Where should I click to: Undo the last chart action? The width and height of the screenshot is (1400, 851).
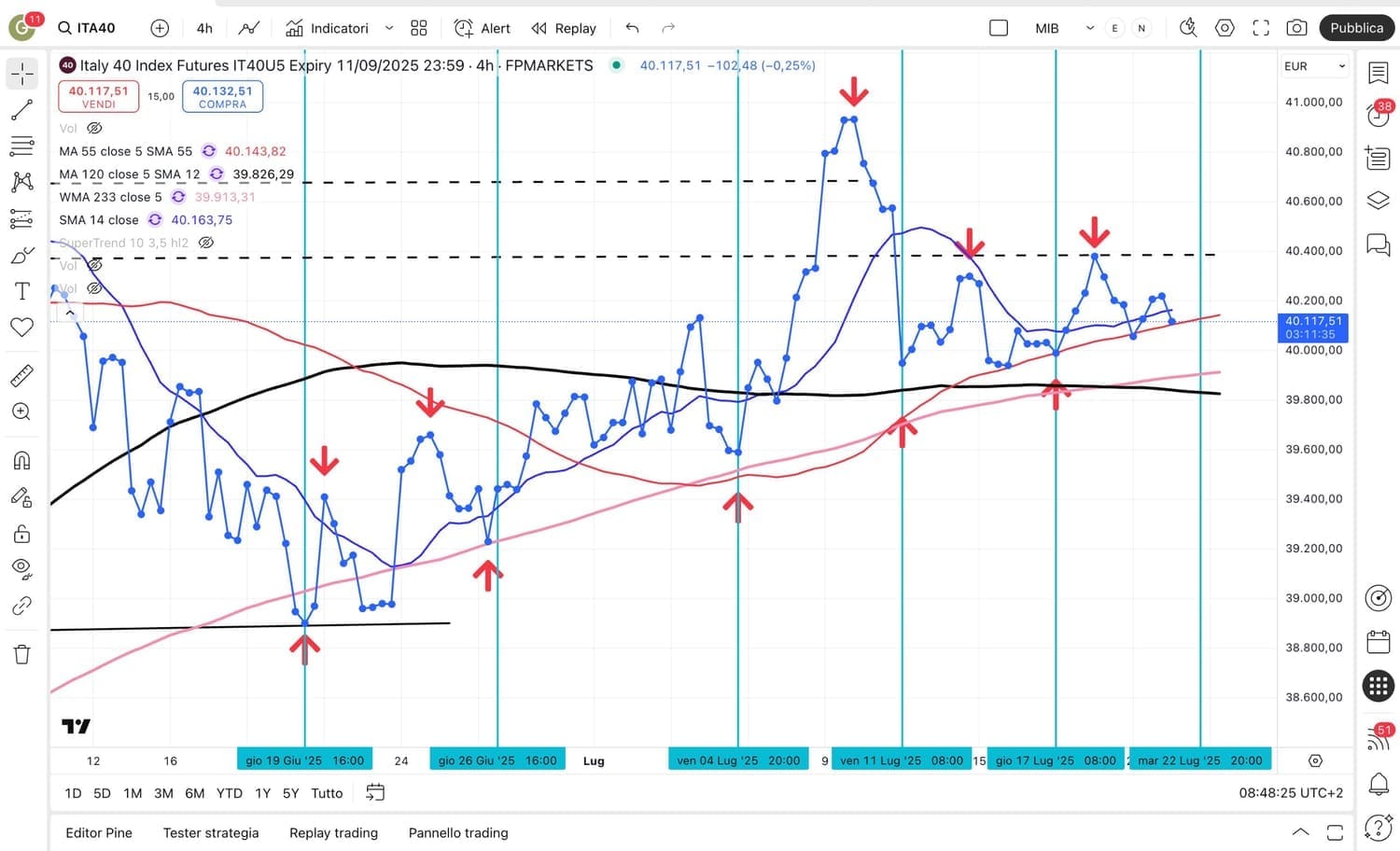click(x=632, y=28)
